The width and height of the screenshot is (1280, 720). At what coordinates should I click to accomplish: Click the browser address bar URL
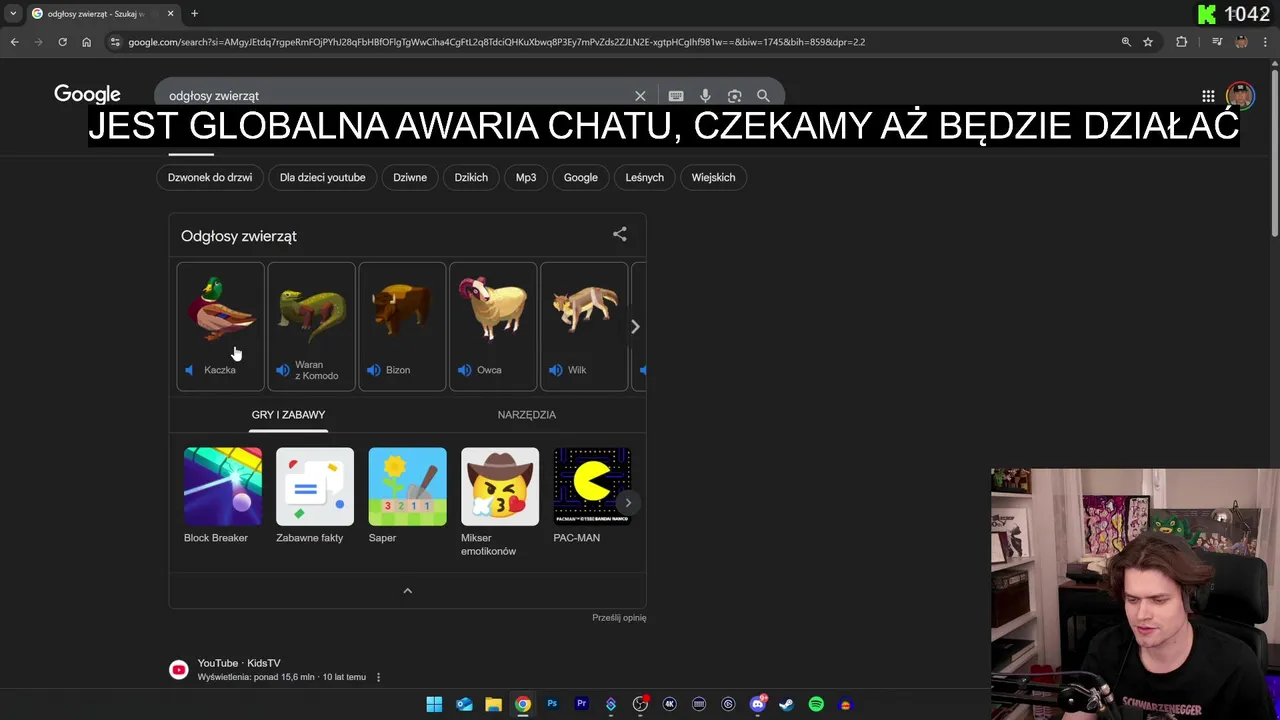pyautogui.click(x=497, y=42)
